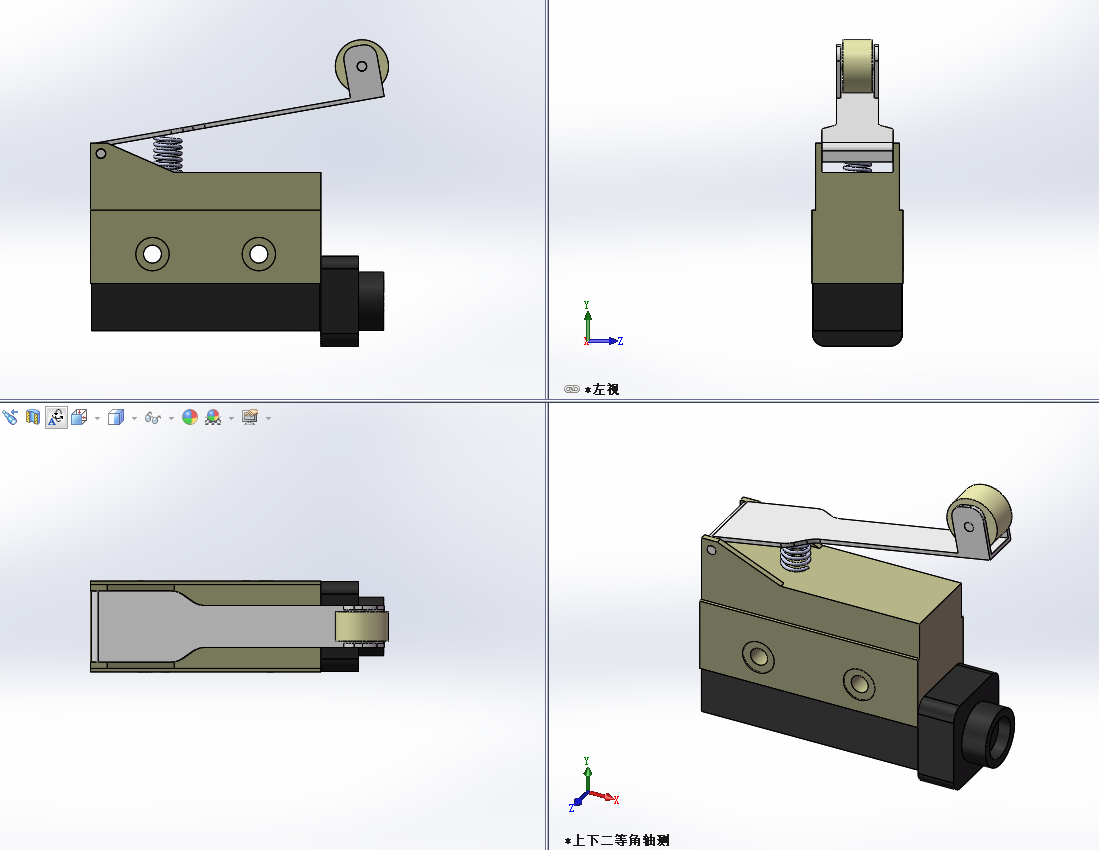This screenshot has width=1099, height=850.
Task: Click the Hide/Show Items glasses icon
Action: pos(153,418)
